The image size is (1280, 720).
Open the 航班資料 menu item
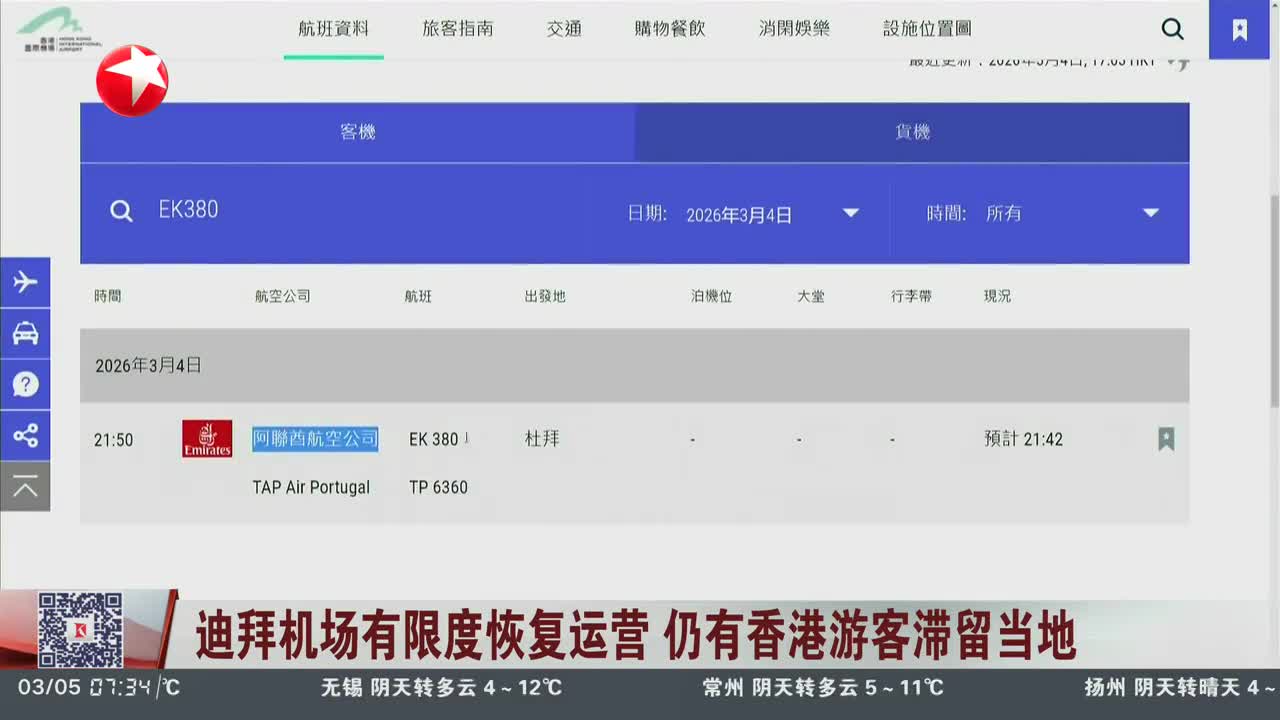[333, 29]
